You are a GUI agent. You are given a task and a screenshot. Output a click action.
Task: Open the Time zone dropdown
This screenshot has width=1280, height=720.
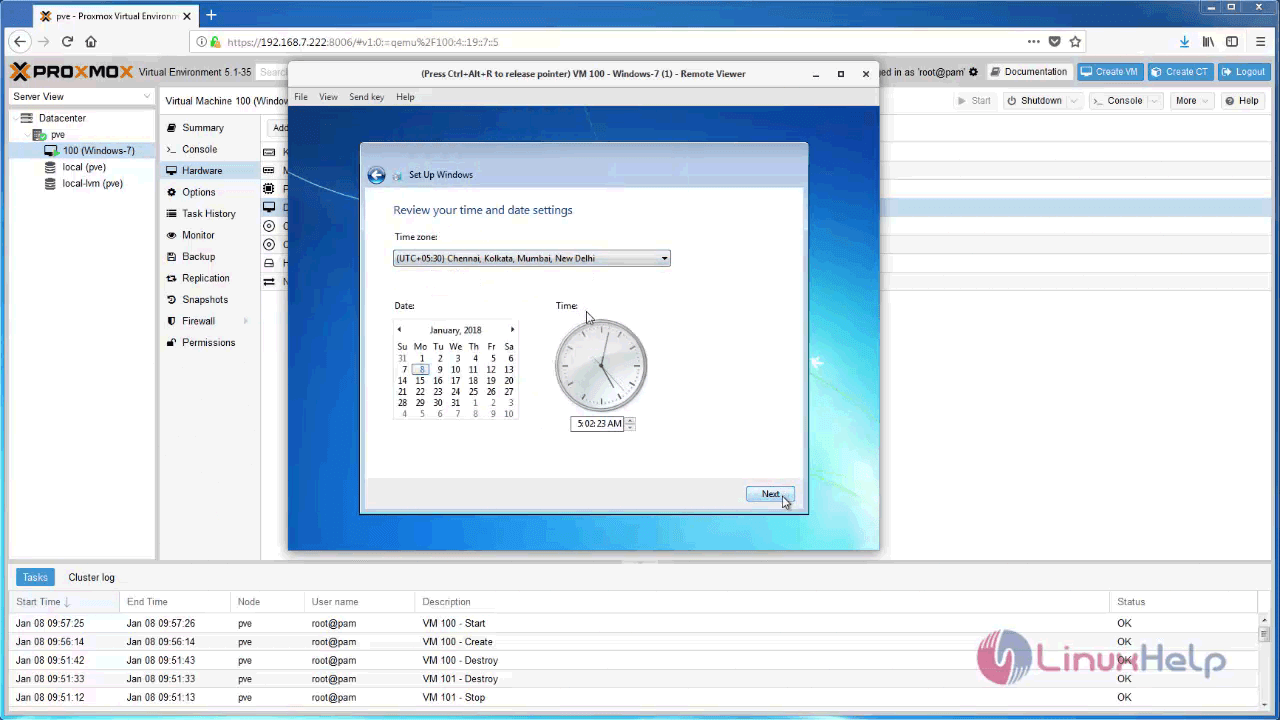pos(532,258)
